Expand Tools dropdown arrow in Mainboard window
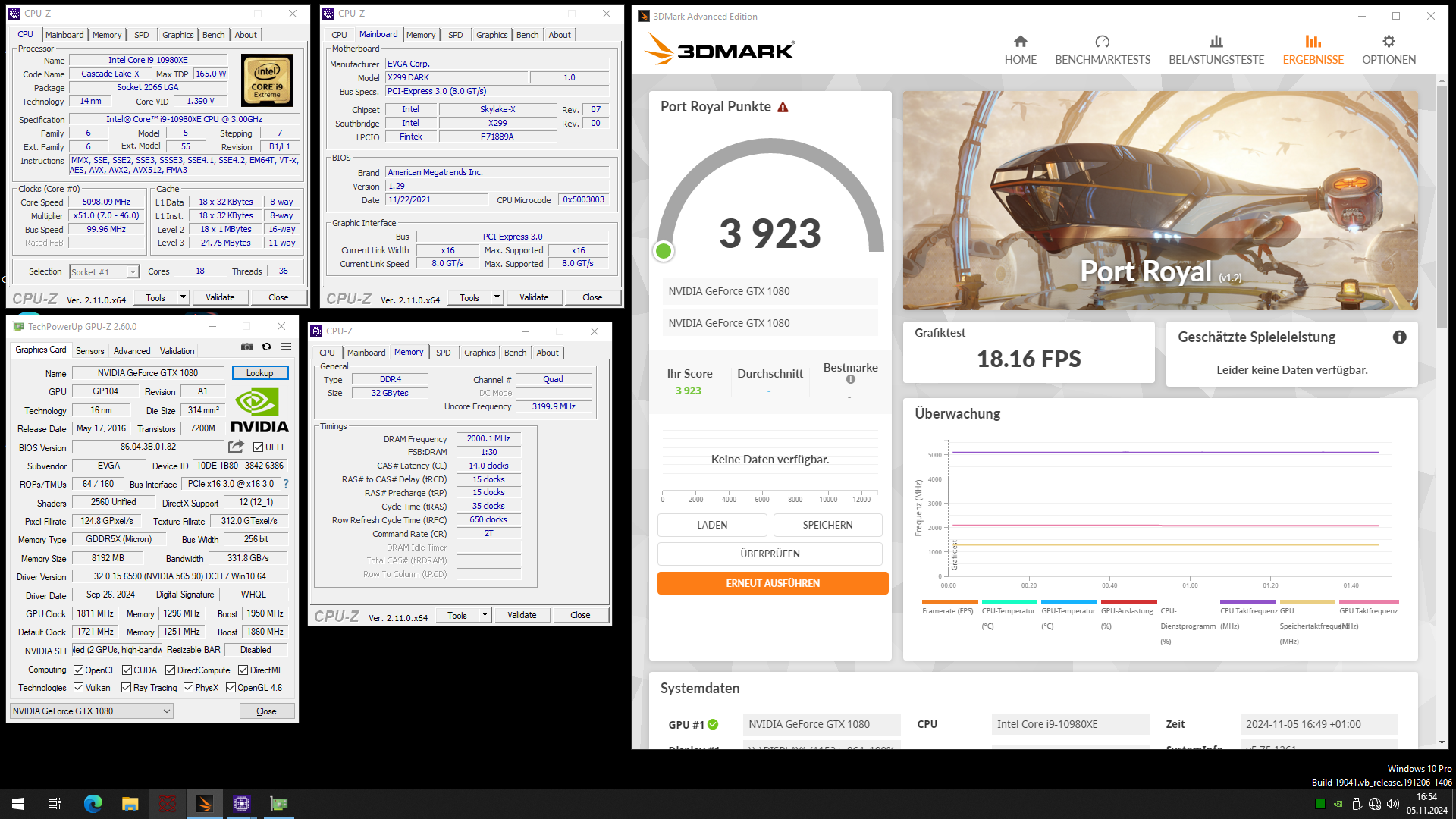 (497, 297)
